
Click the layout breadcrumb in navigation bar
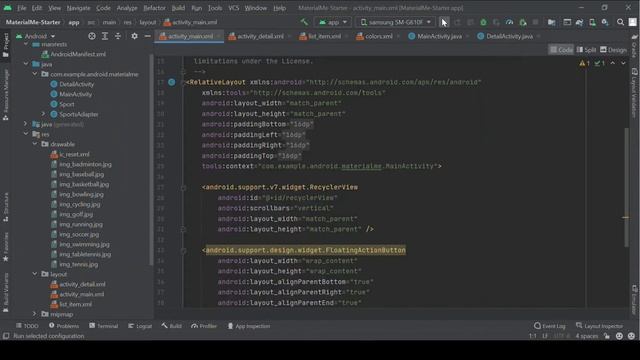tap(147, 22)
